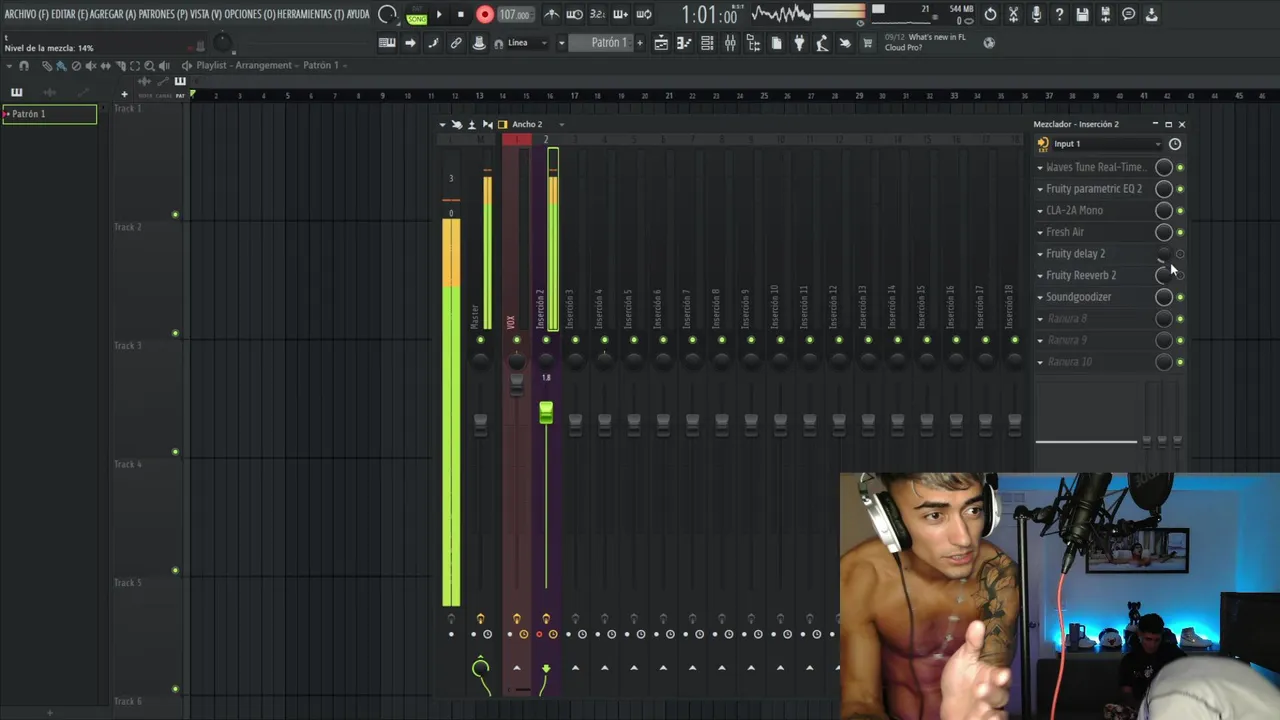Open the HERRAMIENTAS (T) menu
1280x720 pixels.
[310, 14]
